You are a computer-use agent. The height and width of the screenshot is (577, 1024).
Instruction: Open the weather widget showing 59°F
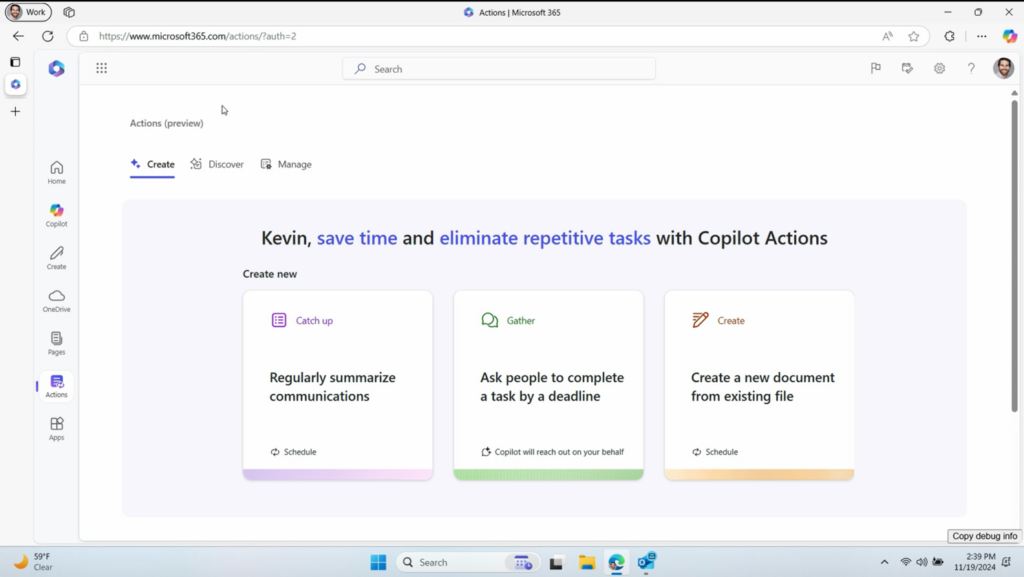pyautogui.click(x=34, y=562)
